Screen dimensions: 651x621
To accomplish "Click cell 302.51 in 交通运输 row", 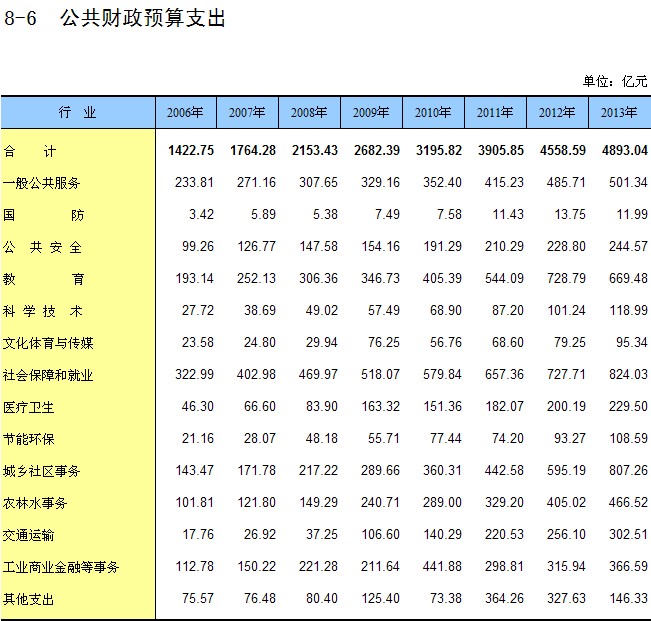I will coord(628,534).
